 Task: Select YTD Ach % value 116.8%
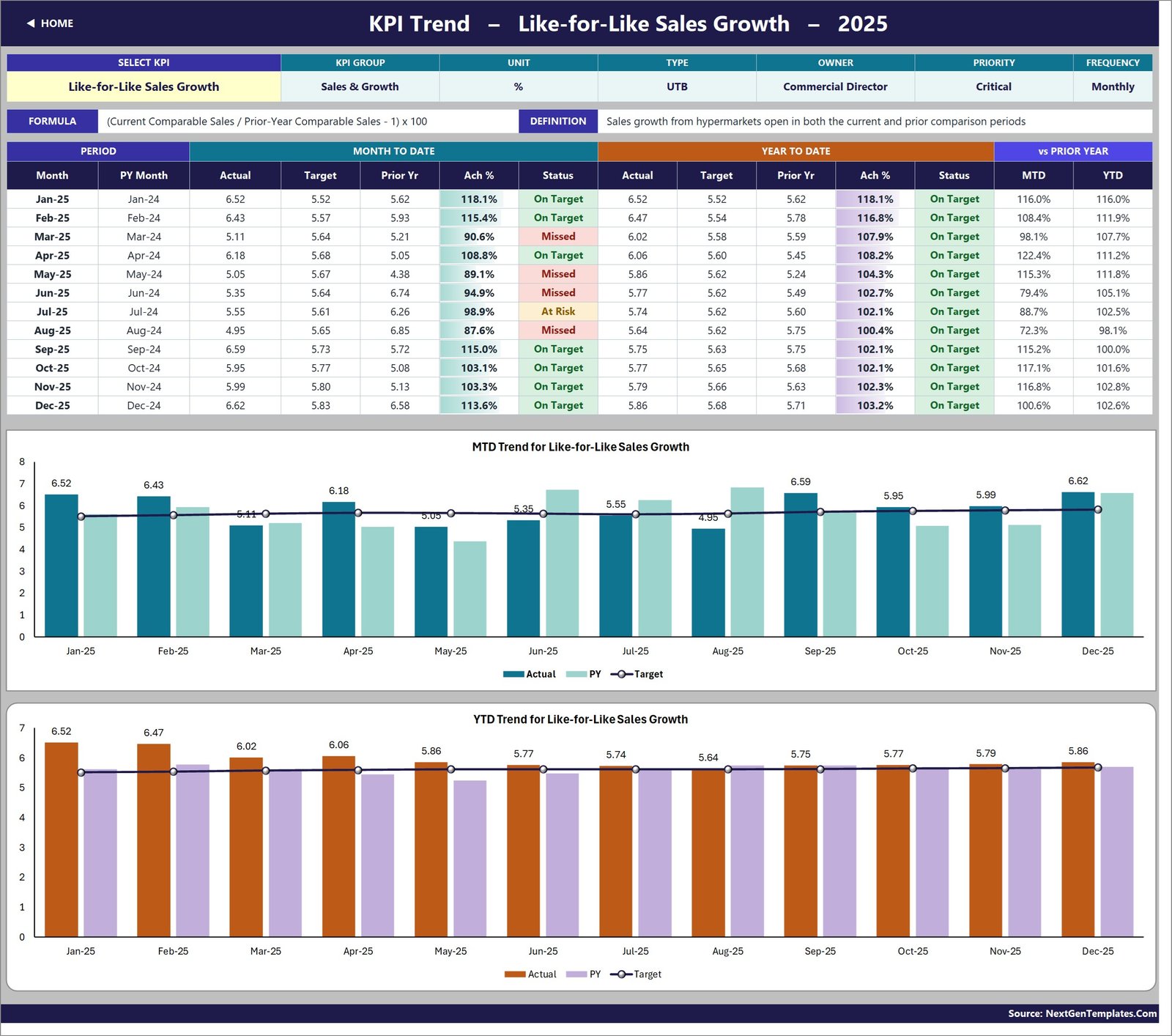(x=875, y=218)
